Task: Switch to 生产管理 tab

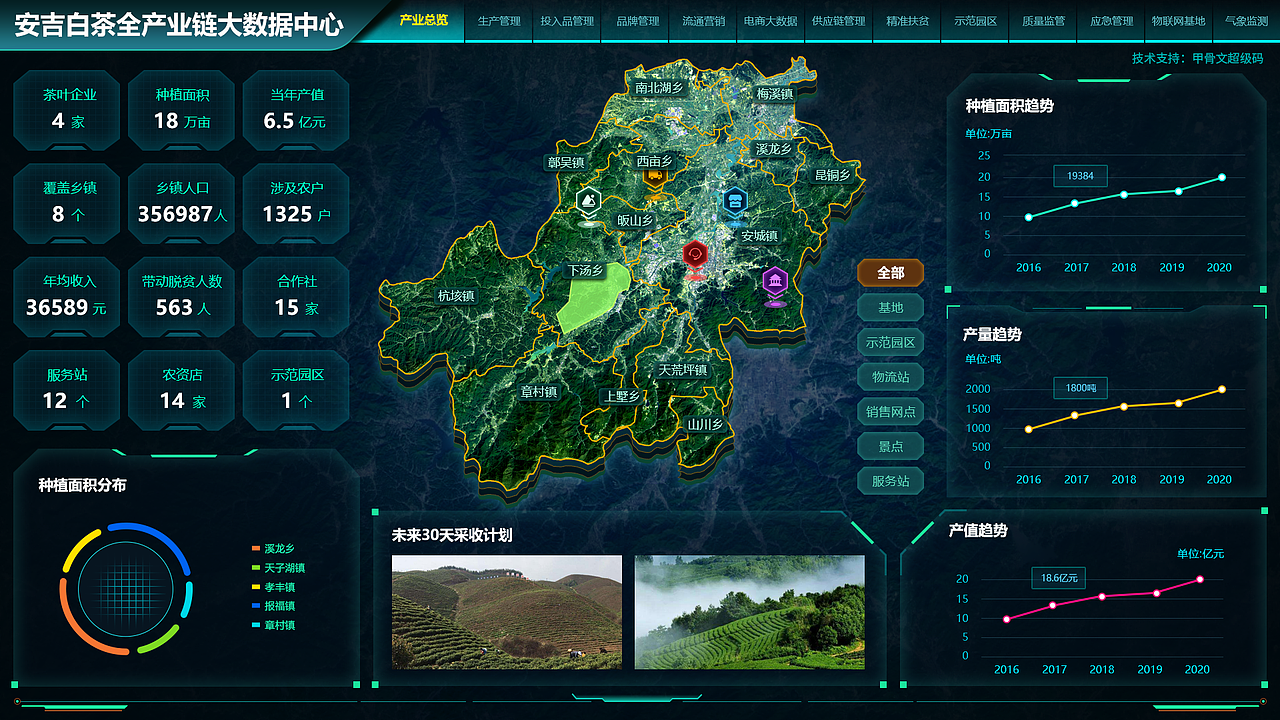Action: pos(499,21)
